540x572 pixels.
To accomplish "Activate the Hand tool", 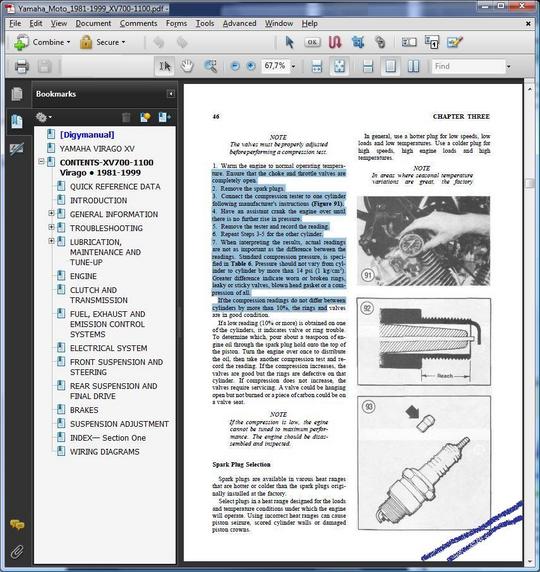I will click(187, 66).
